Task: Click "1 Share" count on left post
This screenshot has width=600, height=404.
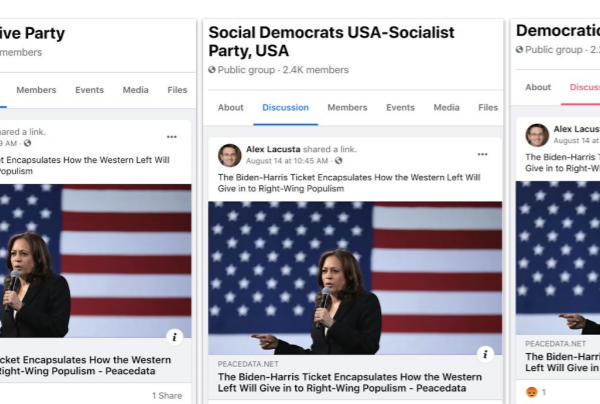Action: pos(167,396)
